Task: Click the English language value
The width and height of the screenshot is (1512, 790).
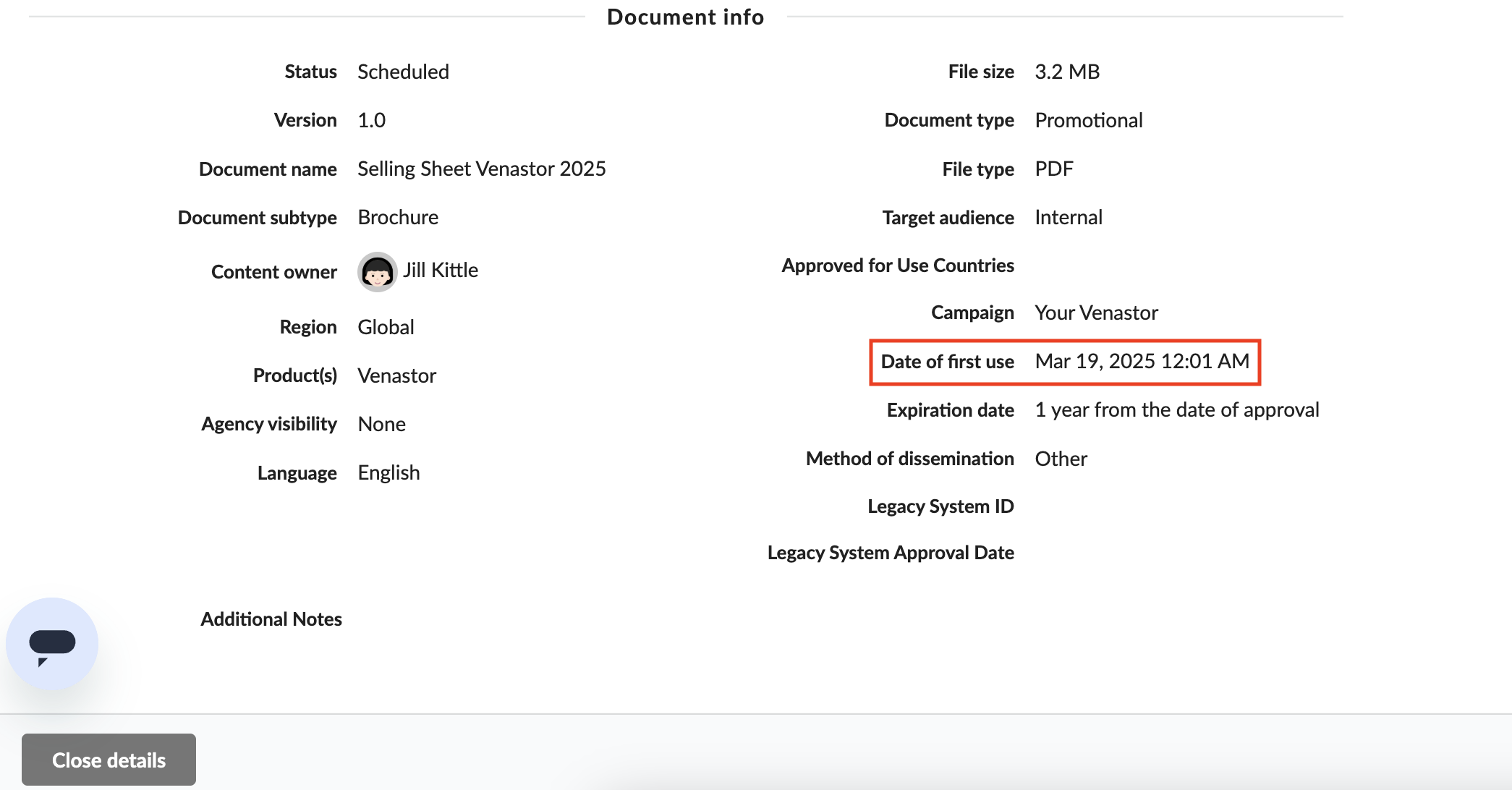Action: tap(388, 472)
